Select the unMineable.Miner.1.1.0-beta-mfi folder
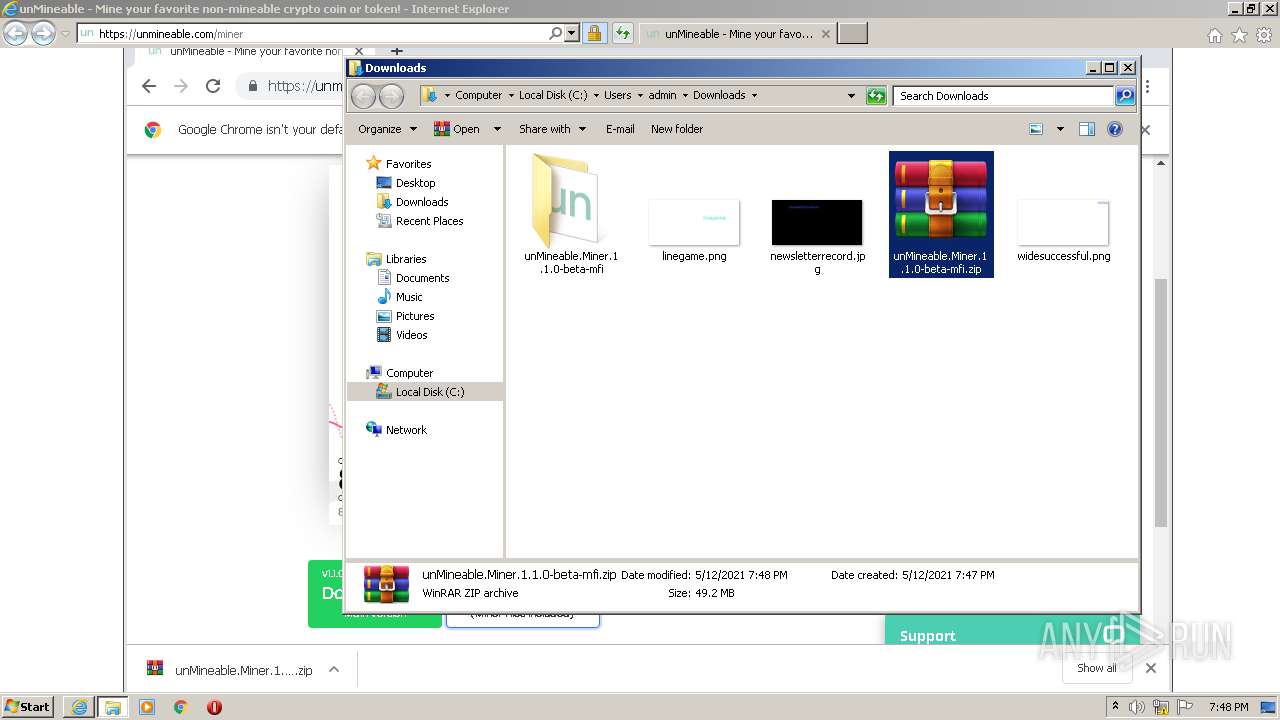Screen dimensions: 1280x720 point(570,213)
